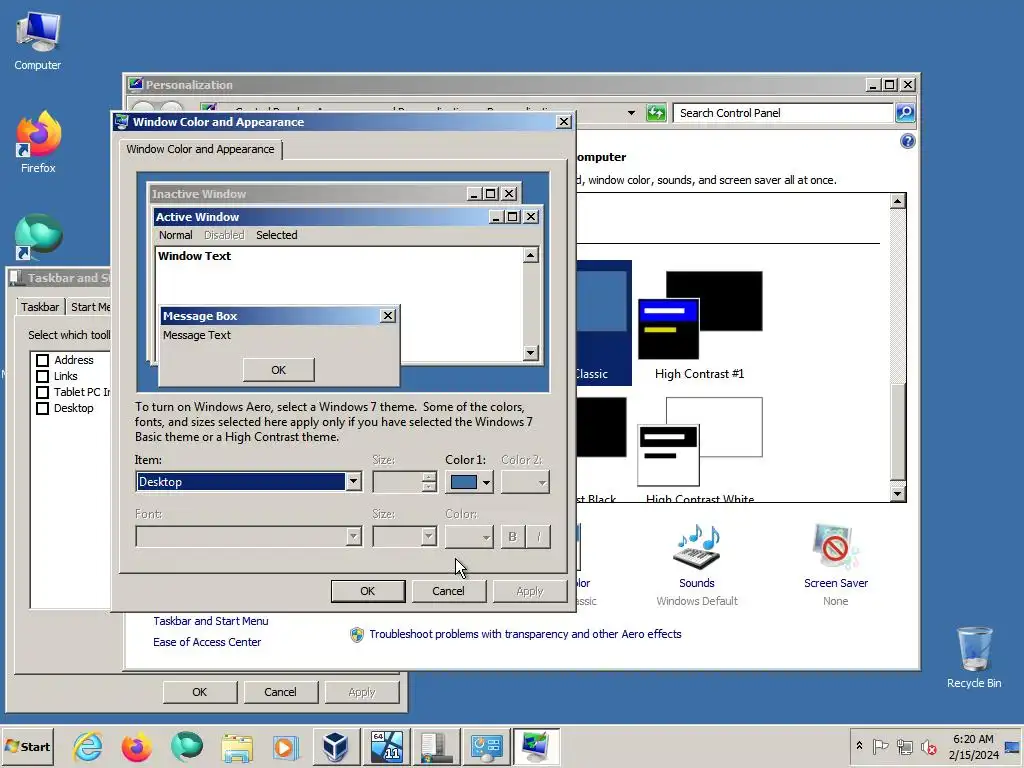Click Show Desktop icon beside the clock
Image resolution: width=1024 pixels, height=768 pixels.
pyautogui.click(x=1013, y=746)
